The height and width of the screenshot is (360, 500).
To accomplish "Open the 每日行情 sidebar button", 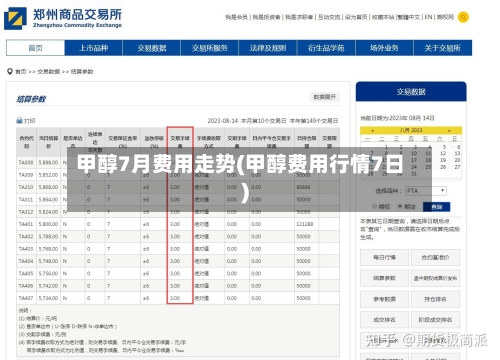I will coord(385,257).
